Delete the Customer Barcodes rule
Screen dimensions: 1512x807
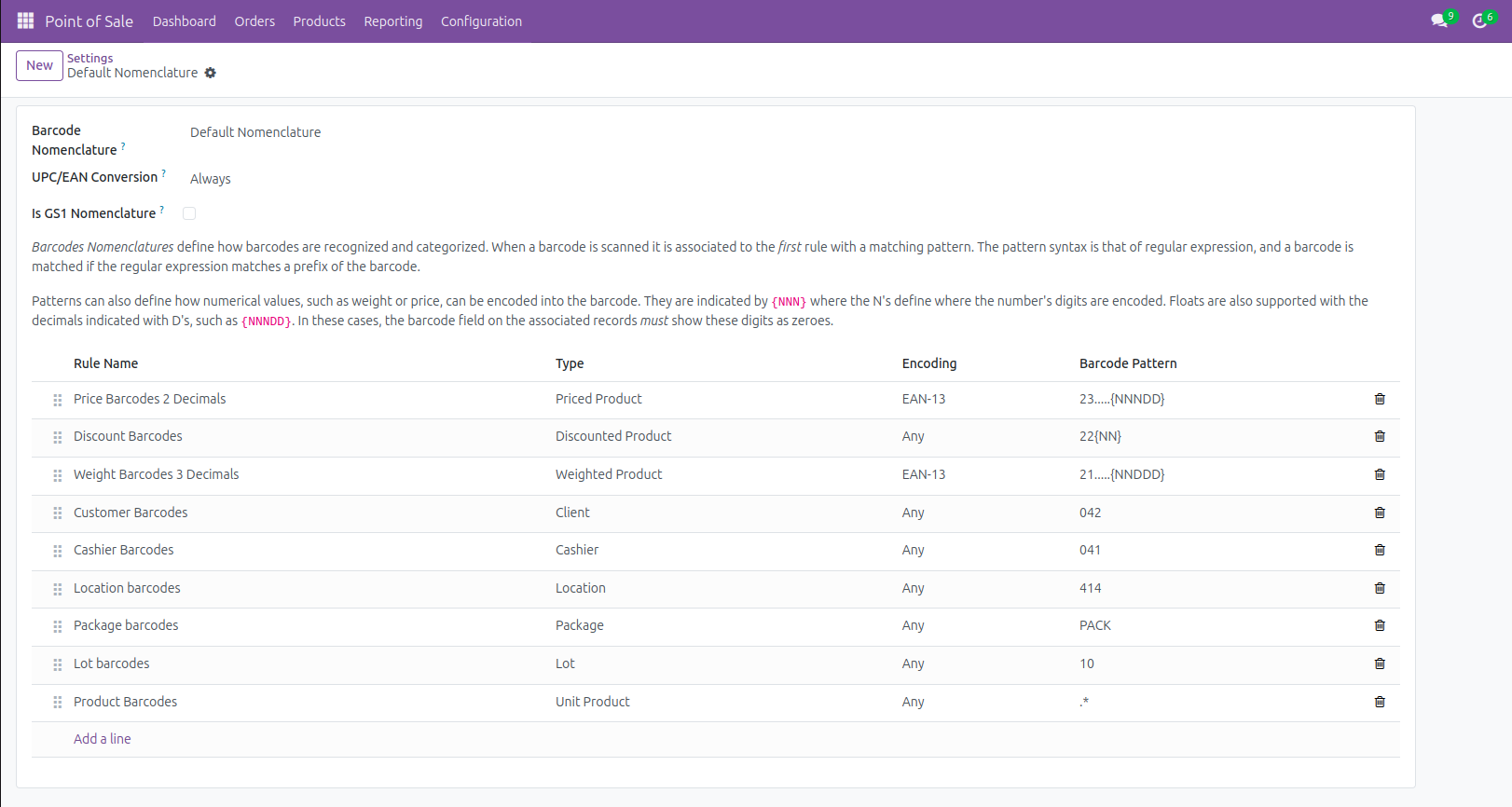[1380, 513]
